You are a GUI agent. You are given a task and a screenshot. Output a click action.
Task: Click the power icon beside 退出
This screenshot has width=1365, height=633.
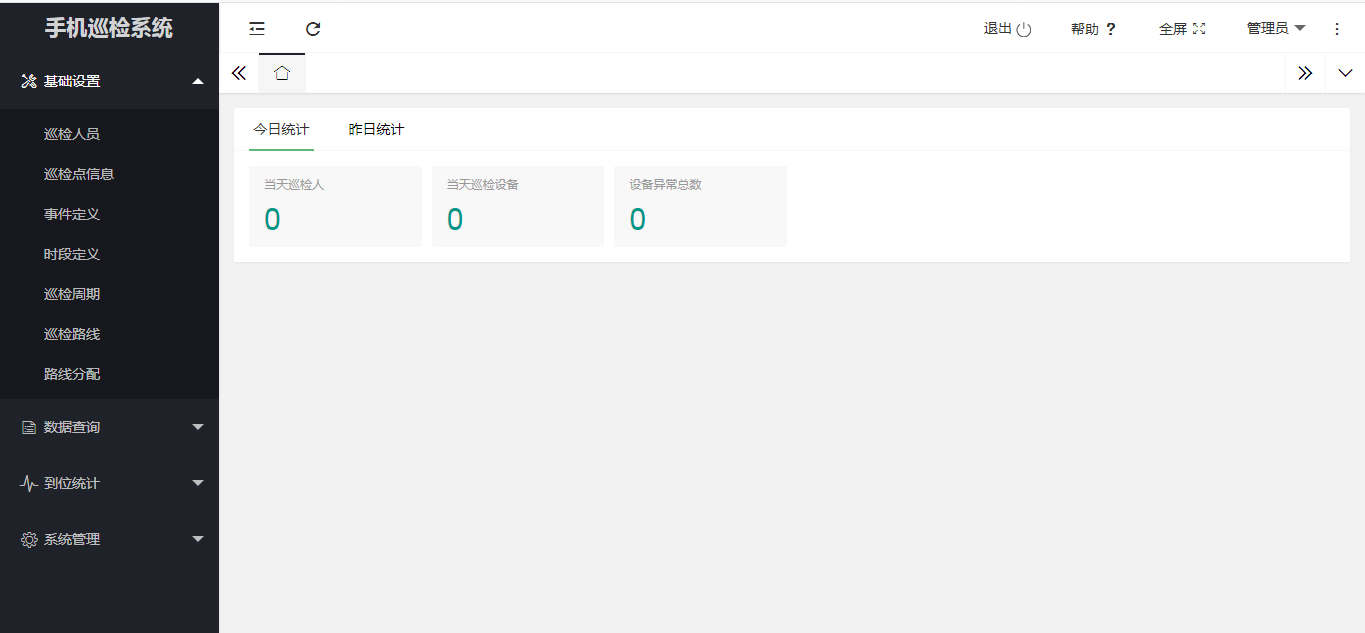pos(1024,29)
